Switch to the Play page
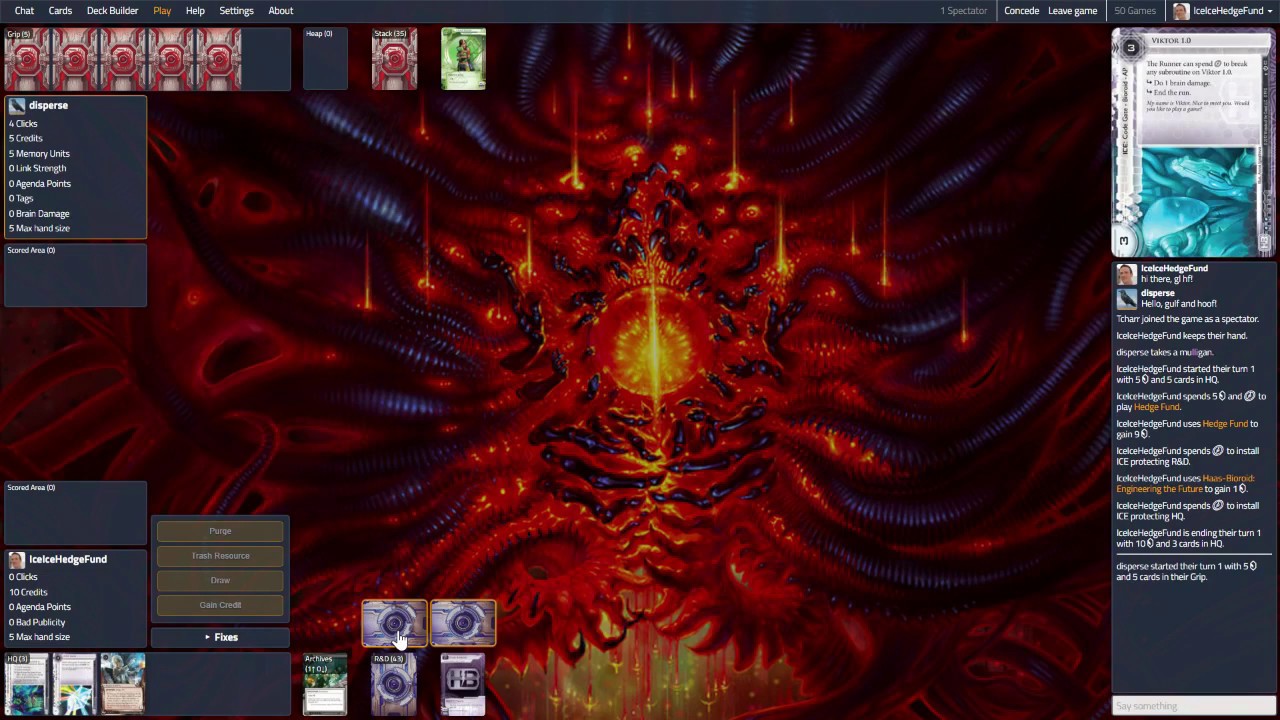 (x=162, y=11)
